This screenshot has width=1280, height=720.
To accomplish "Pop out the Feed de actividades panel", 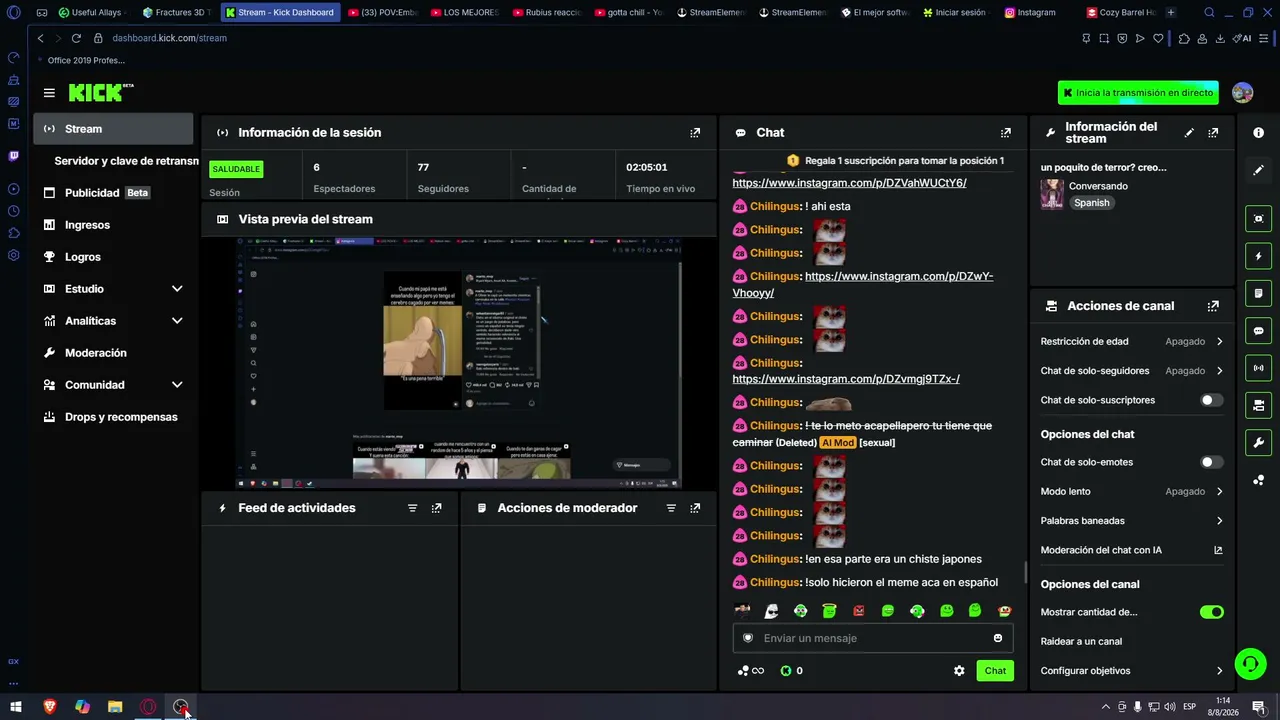I will click(436, 508).
